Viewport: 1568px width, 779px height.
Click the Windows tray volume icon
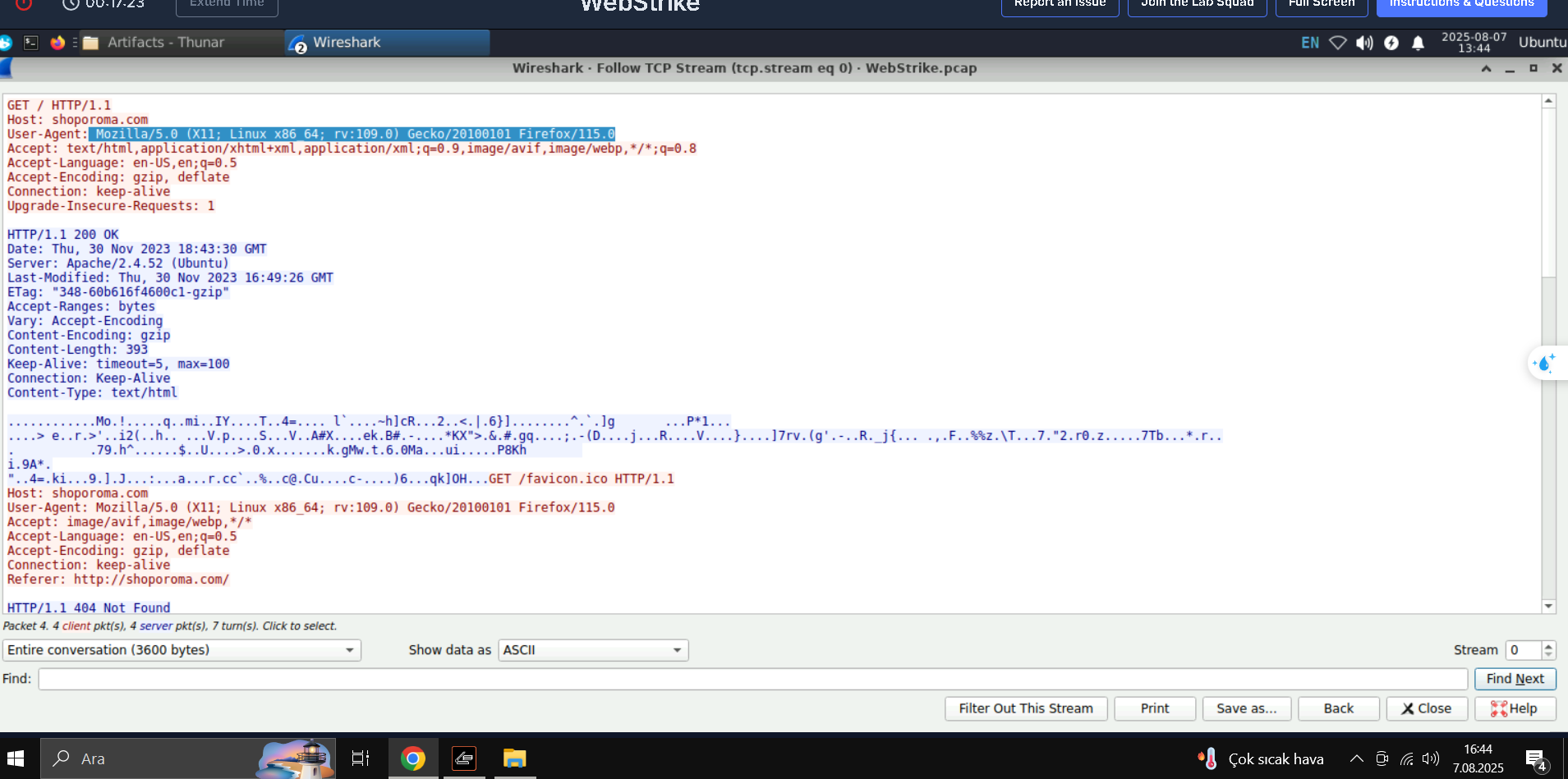coord(1431,758)
